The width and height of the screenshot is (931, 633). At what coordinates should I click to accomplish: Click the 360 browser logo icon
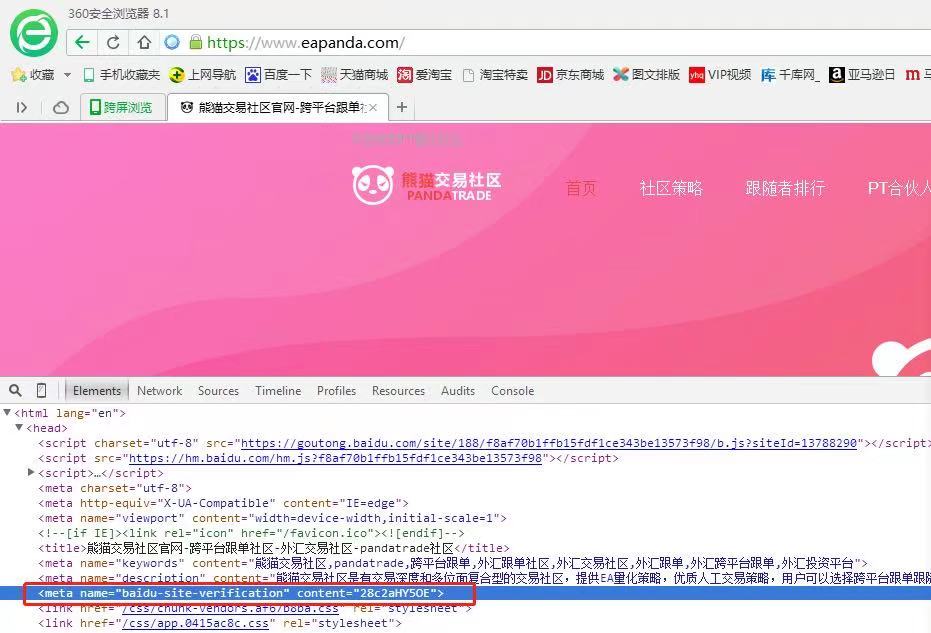click(34, 33)
